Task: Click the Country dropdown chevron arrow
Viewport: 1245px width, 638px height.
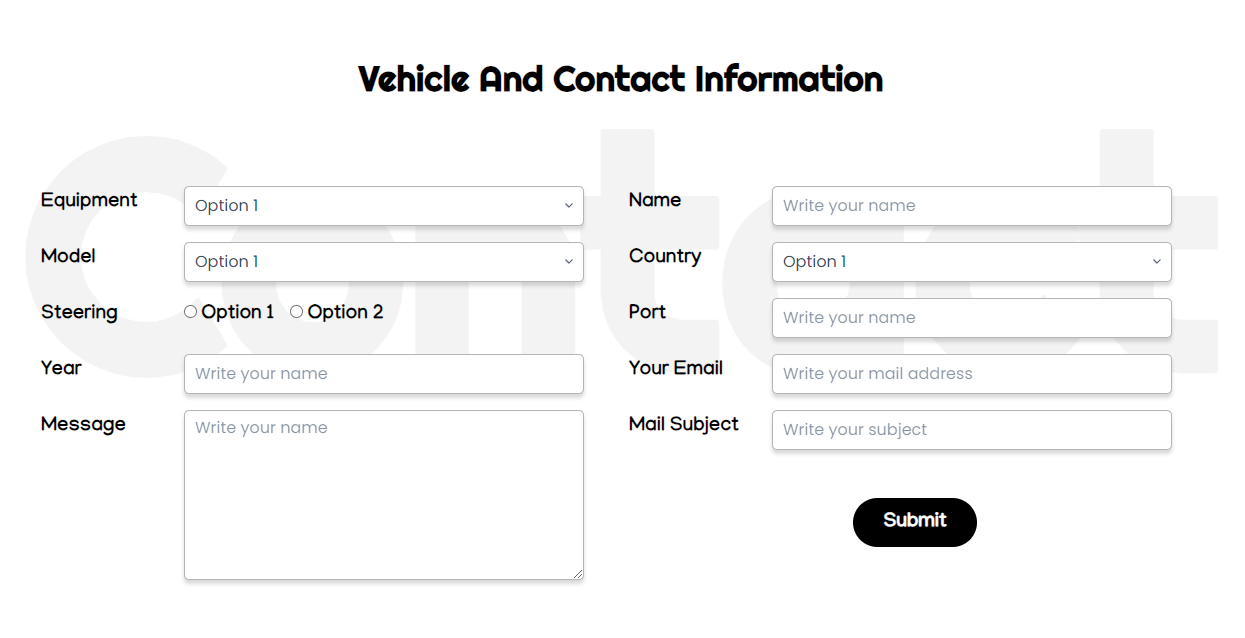Action: [x=1156, y=262]
